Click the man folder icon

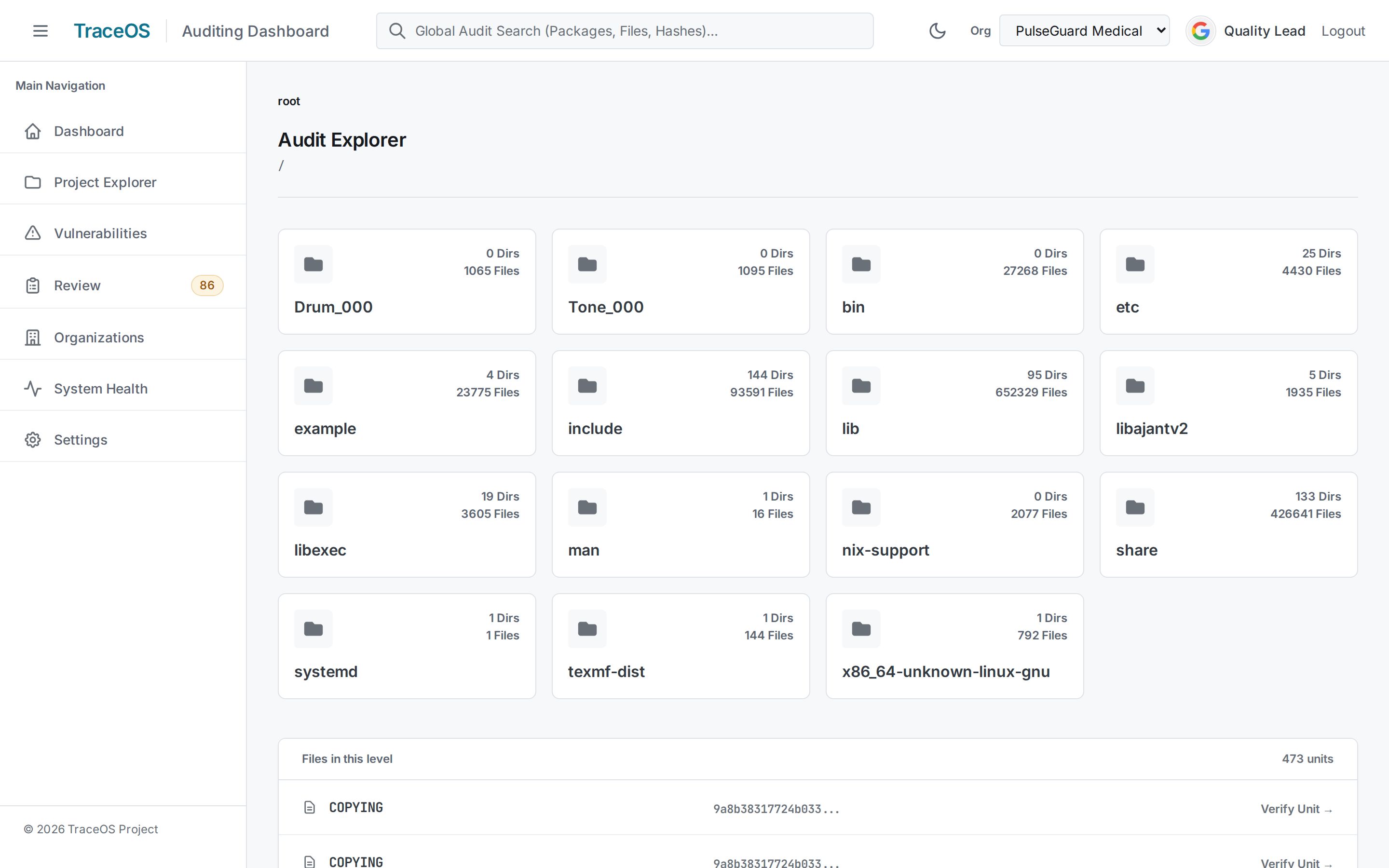587,507
